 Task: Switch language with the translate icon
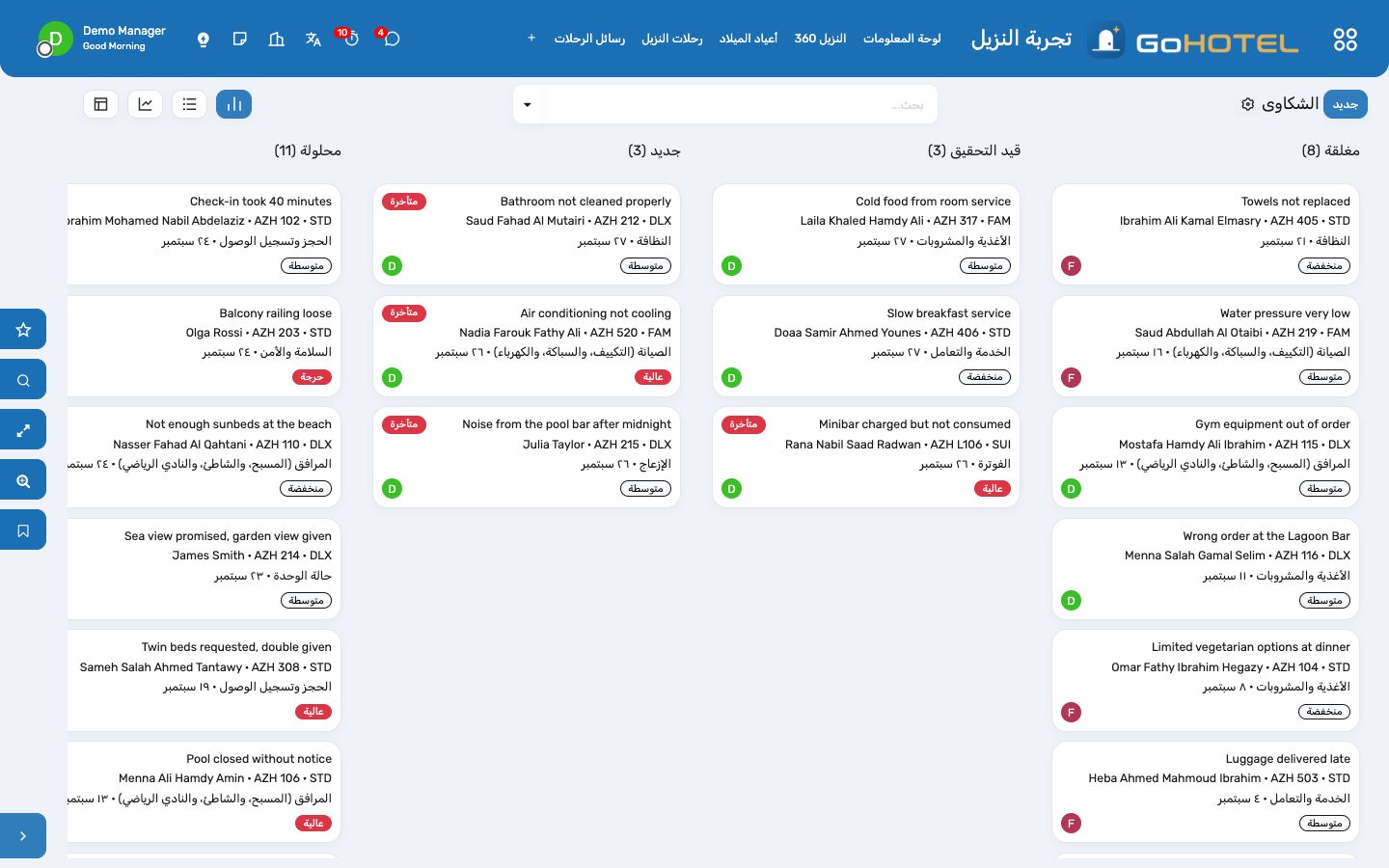coord(313,40)
